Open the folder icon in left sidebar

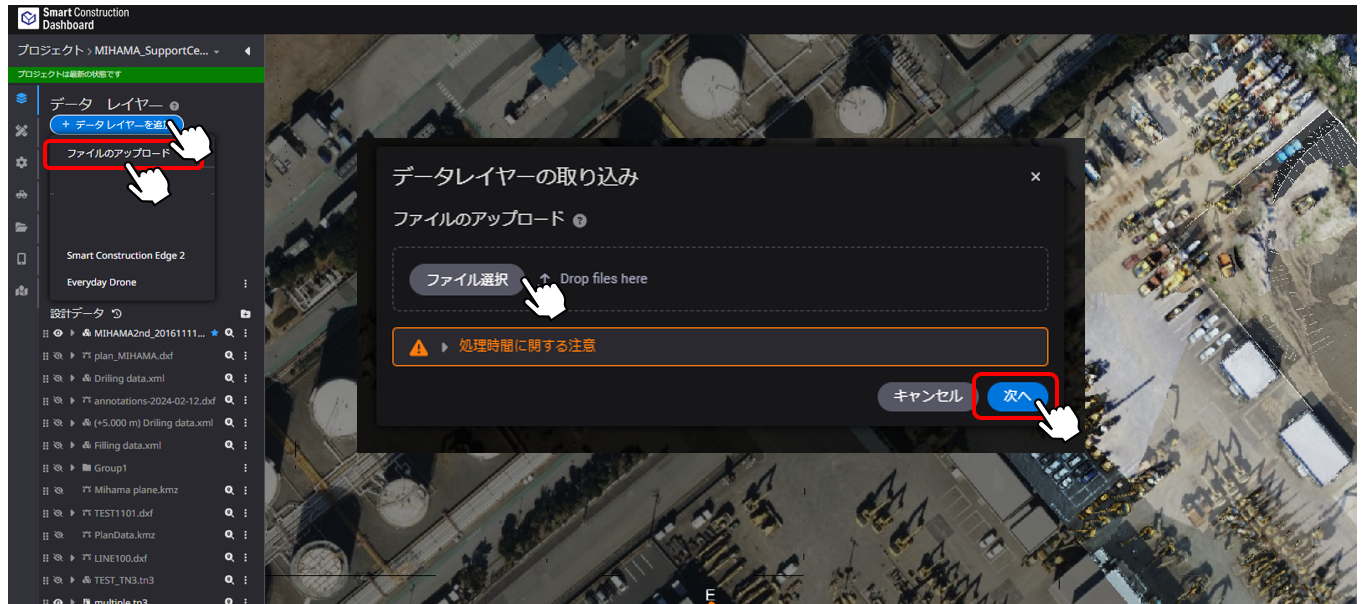pyautogui.click(x=21, y=227)
